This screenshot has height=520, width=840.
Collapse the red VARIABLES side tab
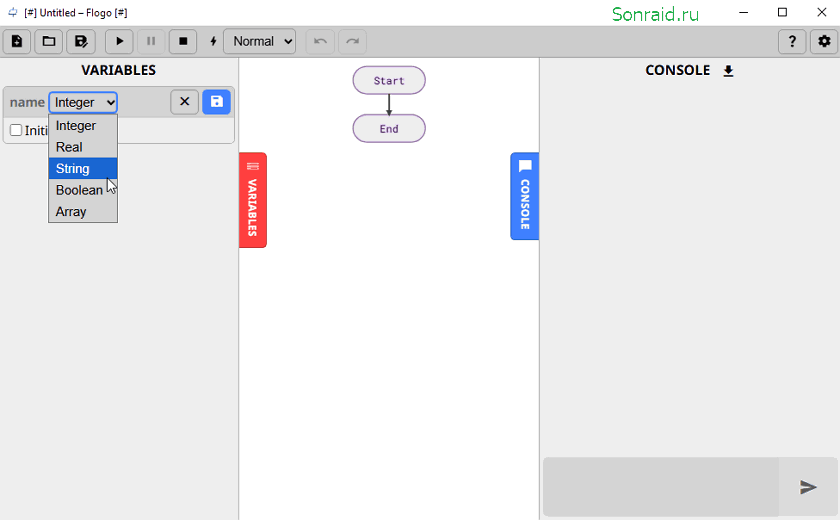(x=253, y=200)
